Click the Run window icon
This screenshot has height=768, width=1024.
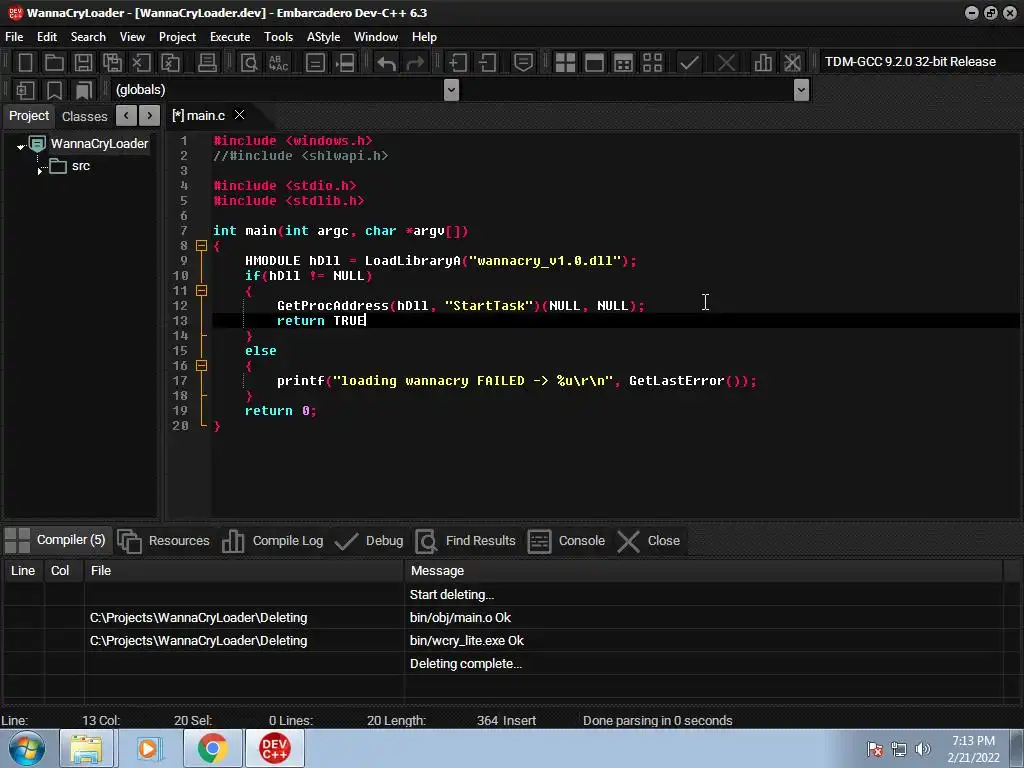tap(594, 62)
